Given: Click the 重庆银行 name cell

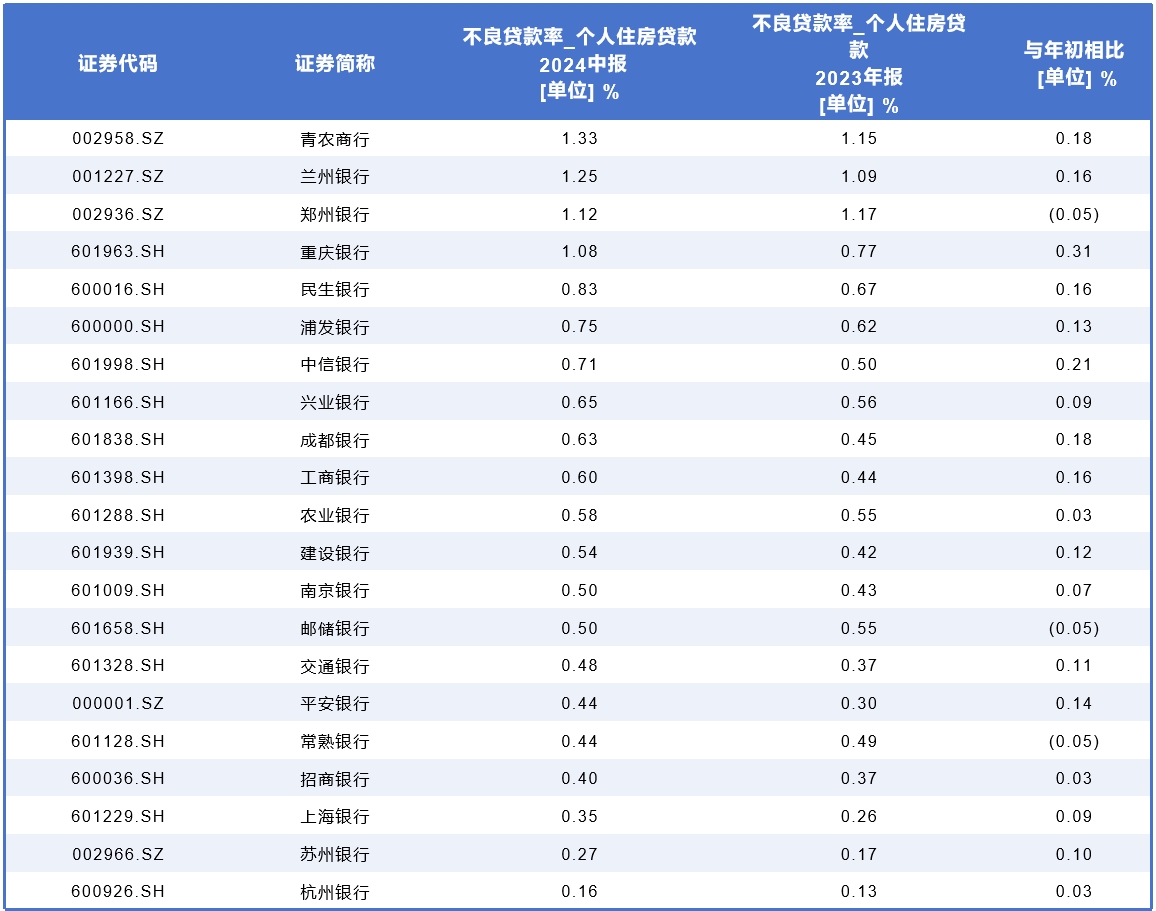Looking at the screenshot, I should pos(335,252).
